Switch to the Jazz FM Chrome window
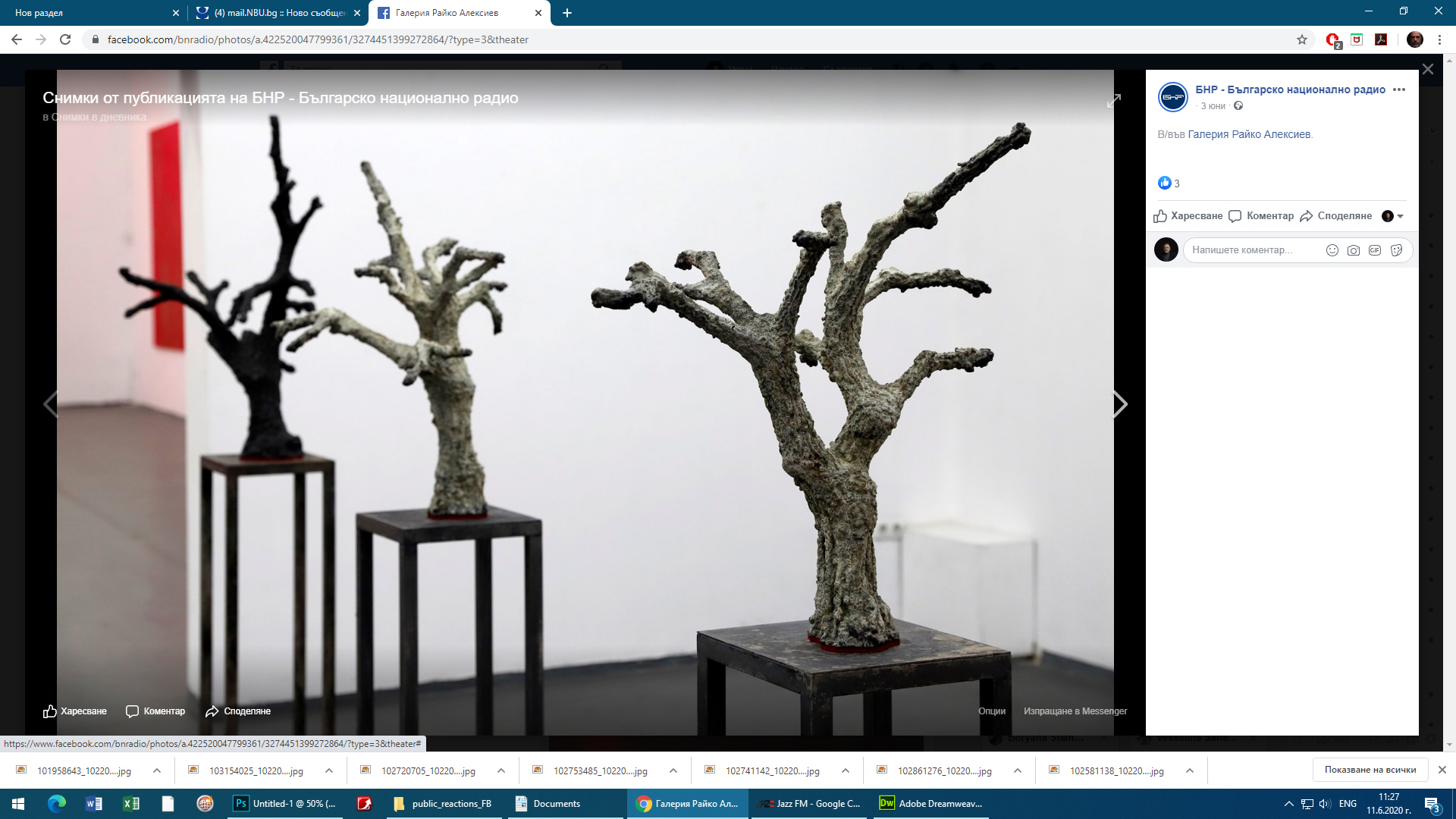 click(x=811, y=804)
